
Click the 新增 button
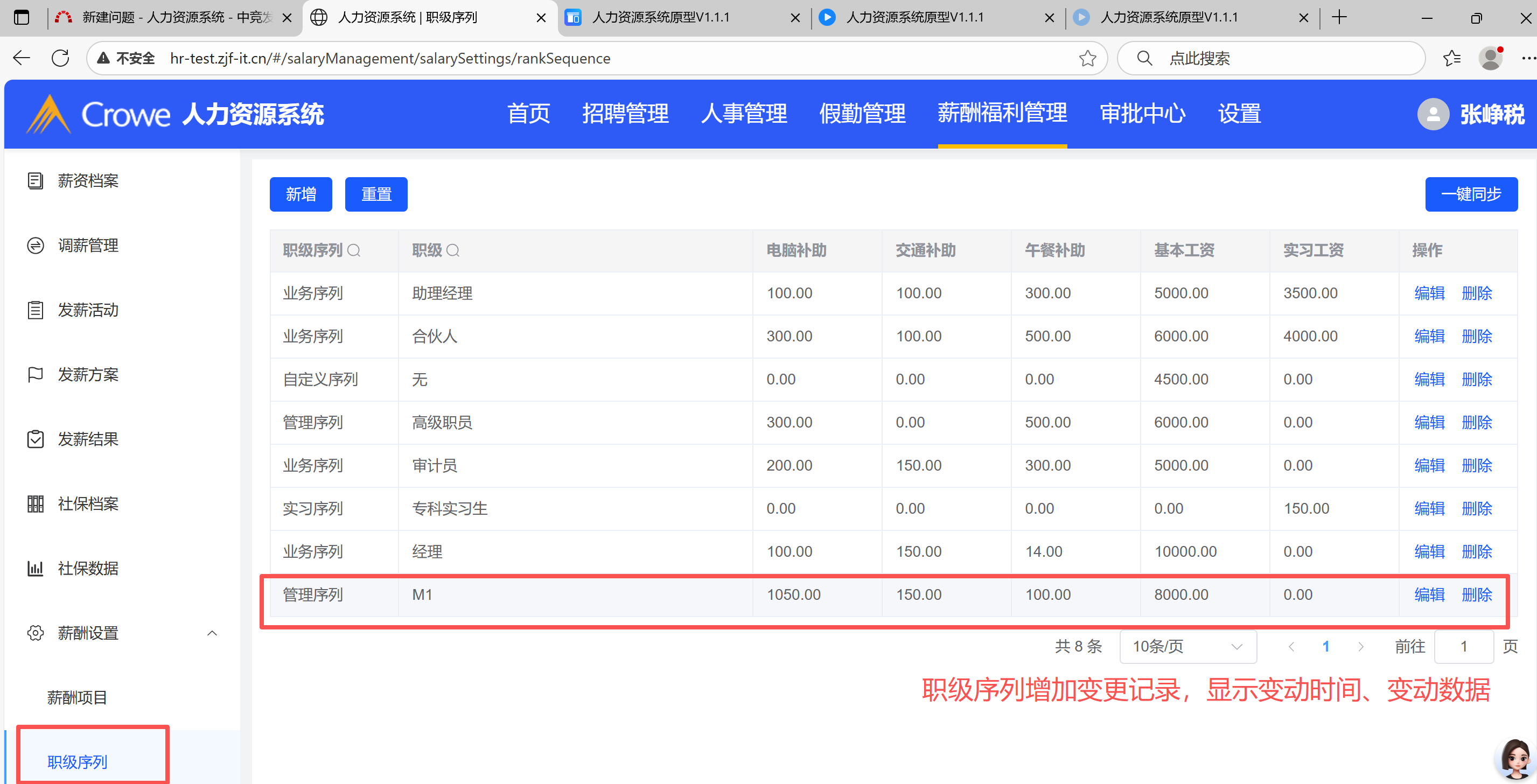[301, 194]
